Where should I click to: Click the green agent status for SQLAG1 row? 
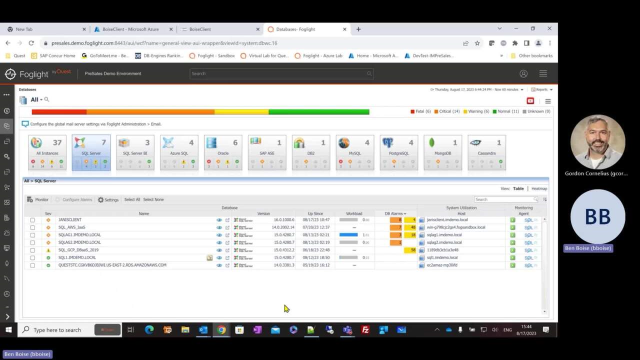point(513,235)
